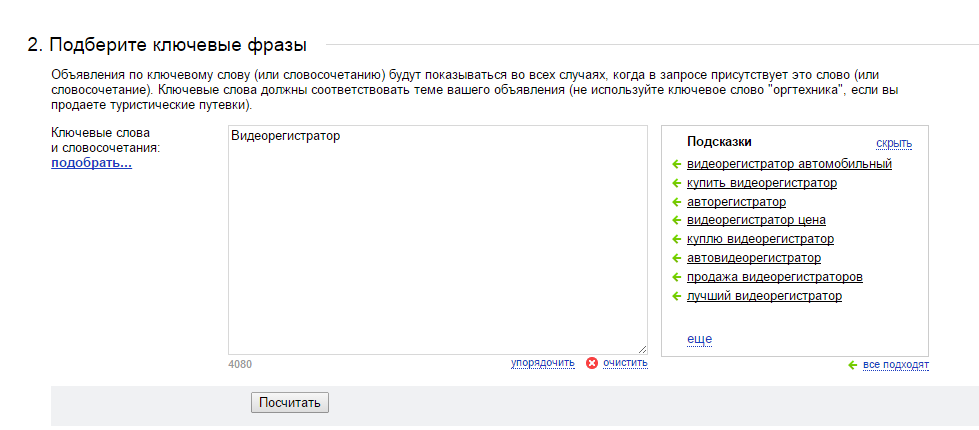This screenshot has height=430, width=979.
Task: Click the Посчитать button
Action: pyautogui.click(x=290, y=403)
